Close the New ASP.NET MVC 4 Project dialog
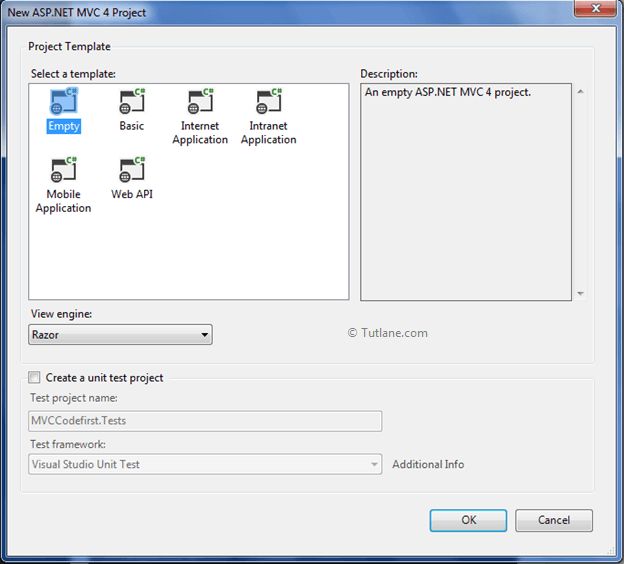624x564 pixels. coord(595,9)
